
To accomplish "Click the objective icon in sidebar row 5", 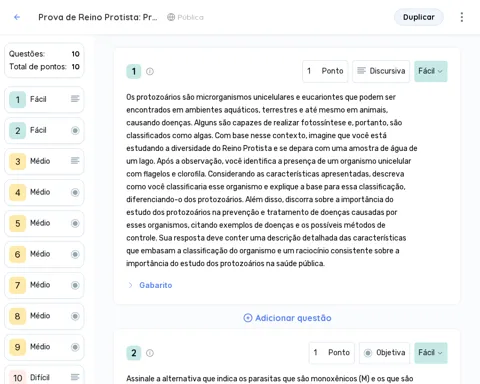I will click(x=75, y=223).
